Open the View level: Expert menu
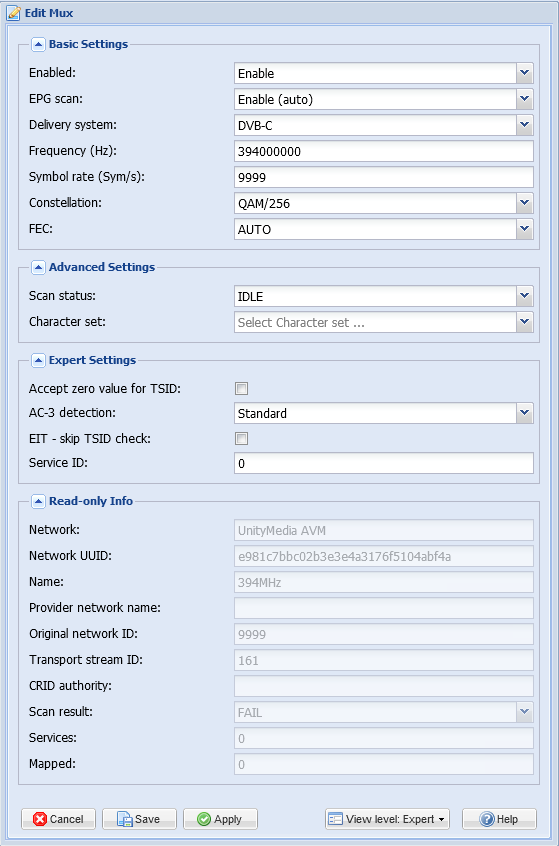Image resolution: width=559 pixels, height=846 pixels. (387, 819)
